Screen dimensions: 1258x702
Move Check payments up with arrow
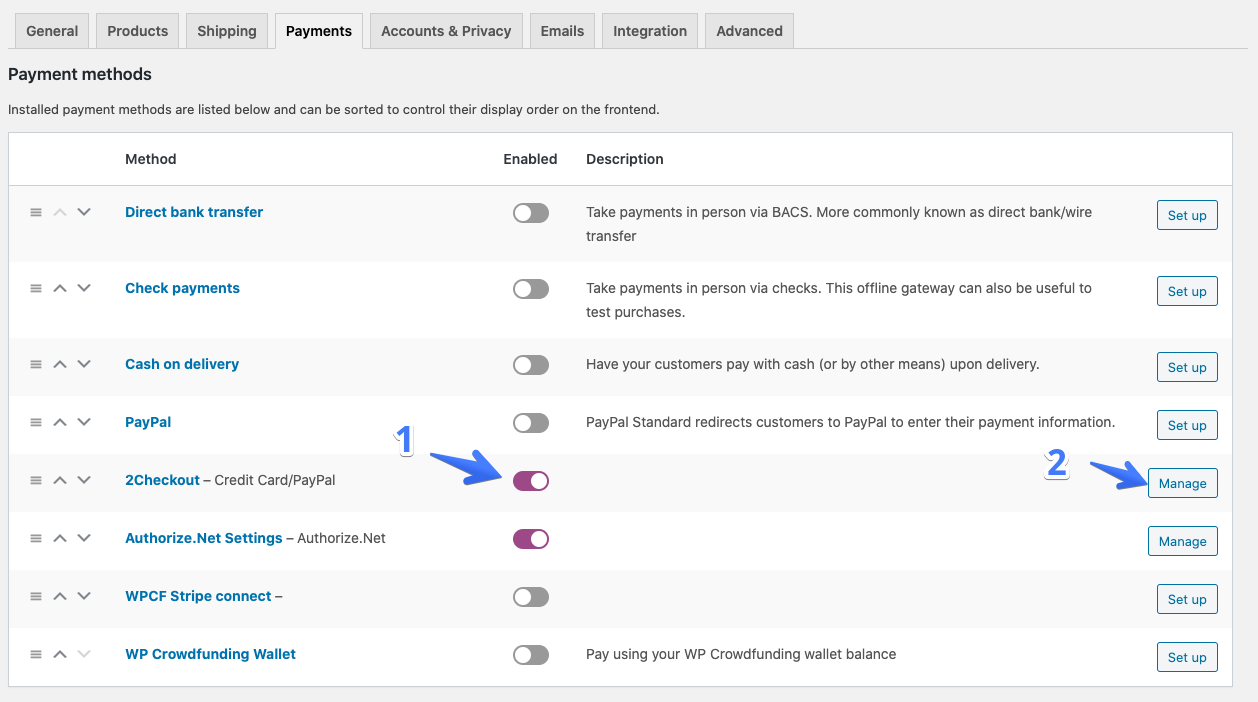[x=60, y=289]
